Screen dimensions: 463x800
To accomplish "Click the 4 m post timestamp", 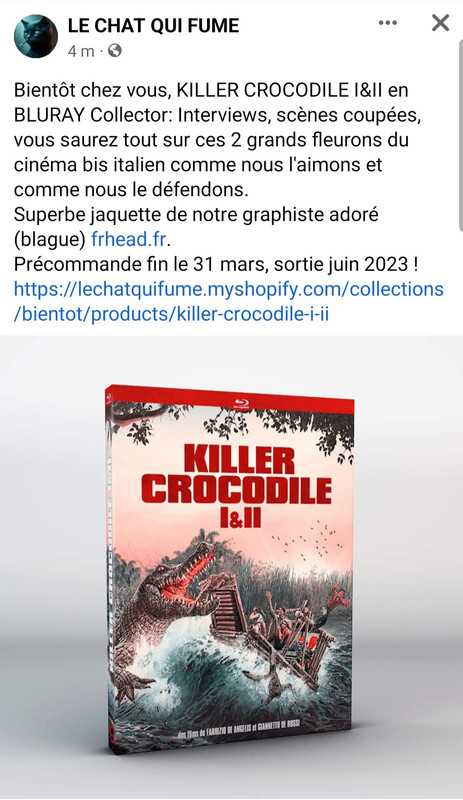I will 81,51.
